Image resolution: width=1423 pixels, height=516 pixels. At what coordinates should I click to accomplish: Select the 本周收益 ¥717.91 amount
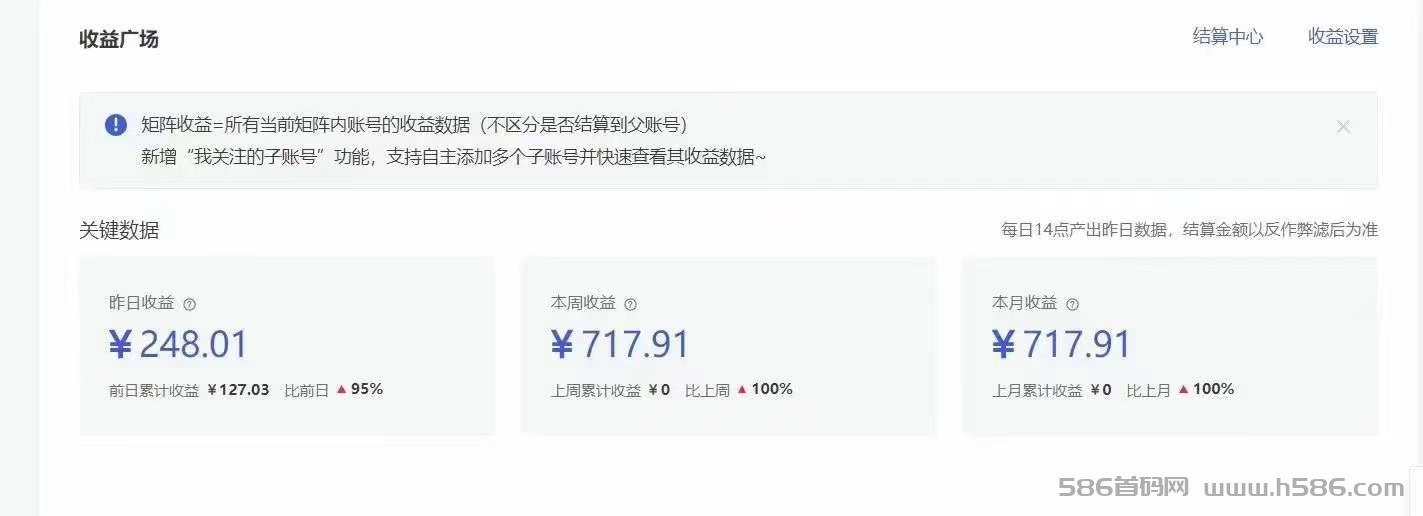[620, 344]
